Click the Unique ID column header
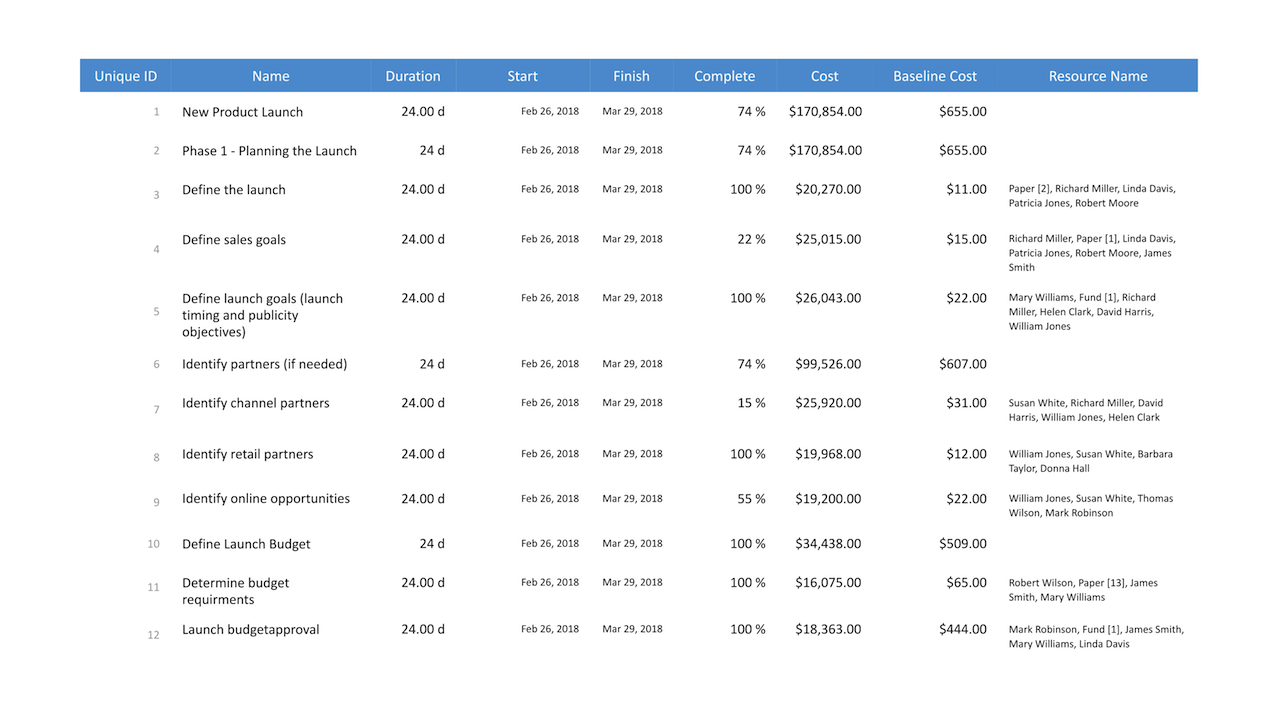The height and width of the screenshot is (718, 1280). pos(125,76)
